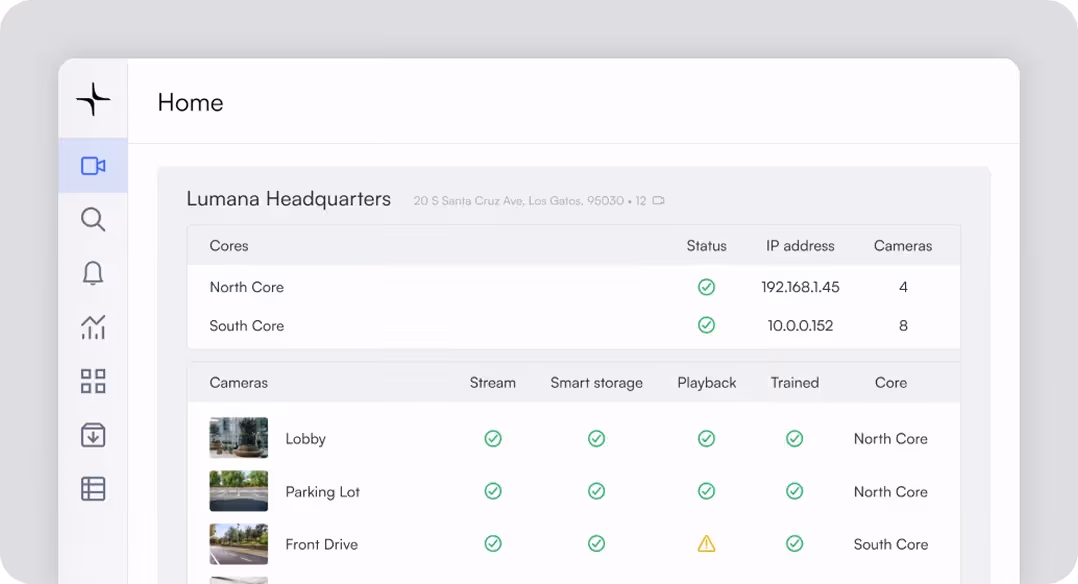Open the Cameras view in sidebar
The image size is (1078, 584).
coord(93,166)
